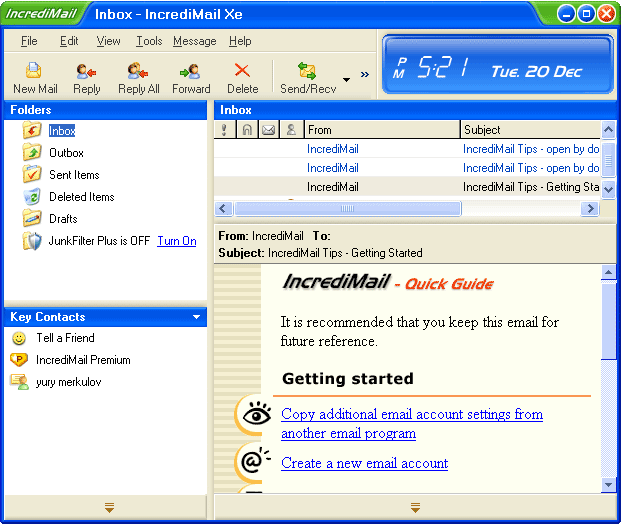The height and width of the screenshot is (525, 622).
Task: Collapse left panel with bottom arrow
Action: (109, 507)
